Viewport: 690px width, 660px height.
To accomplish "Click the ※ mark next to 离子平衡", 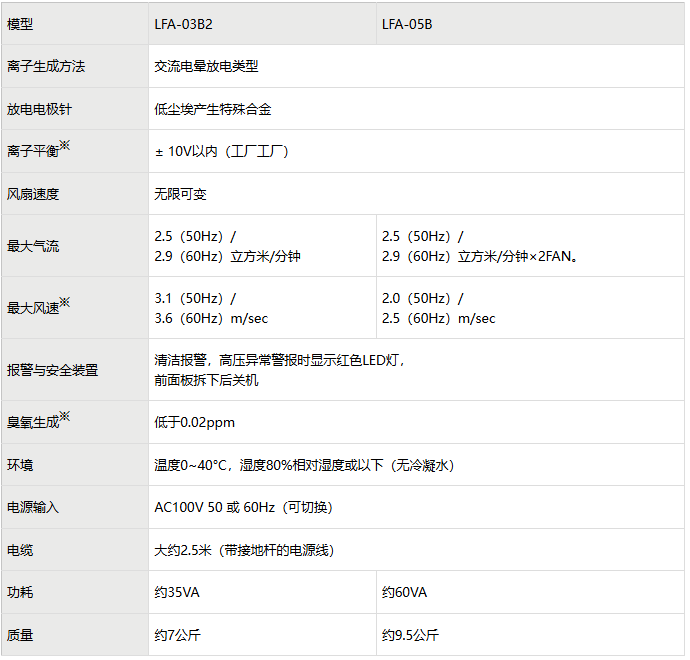I will (65, 146).
